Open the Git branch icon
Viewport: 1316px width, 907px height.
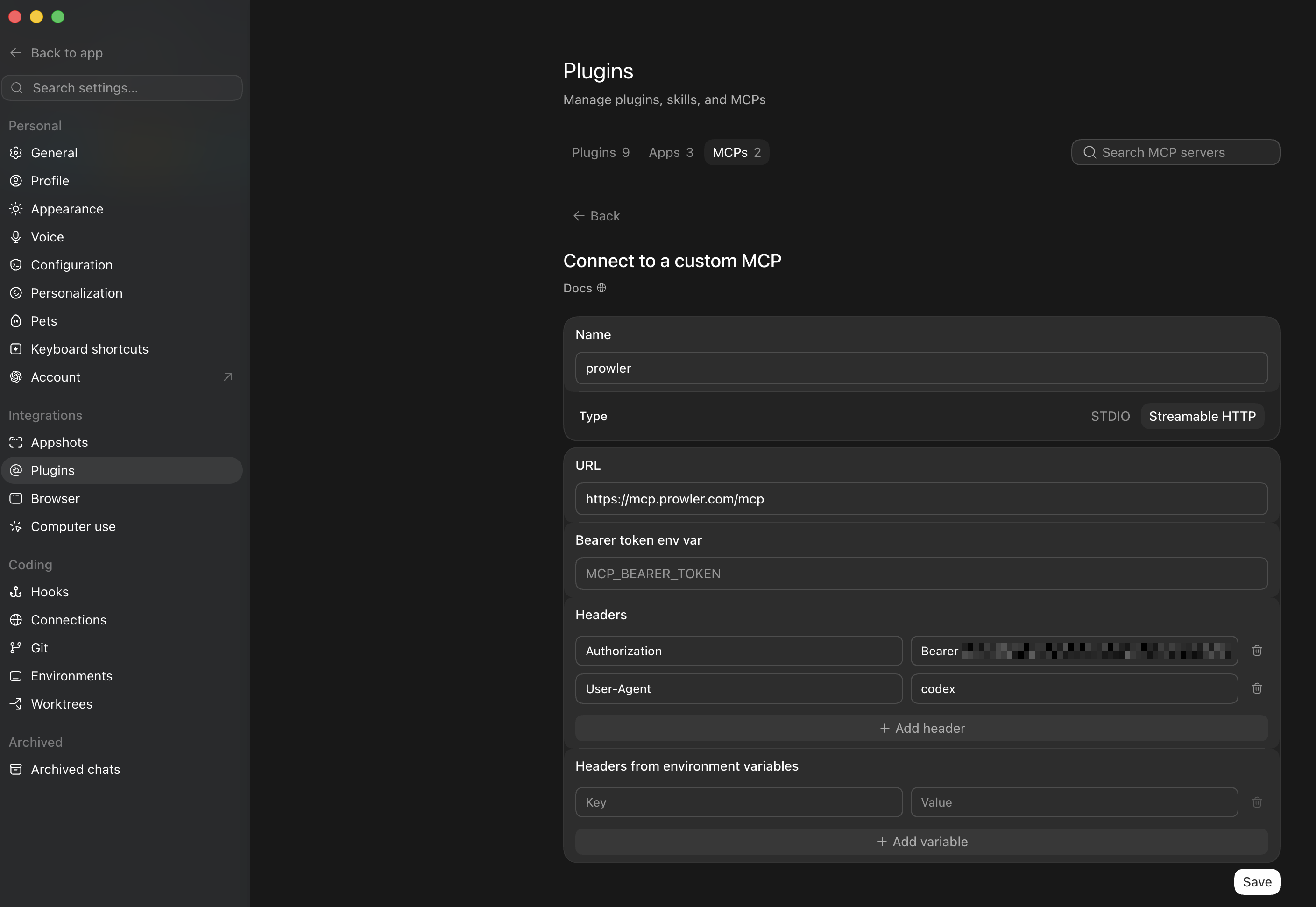16,648
